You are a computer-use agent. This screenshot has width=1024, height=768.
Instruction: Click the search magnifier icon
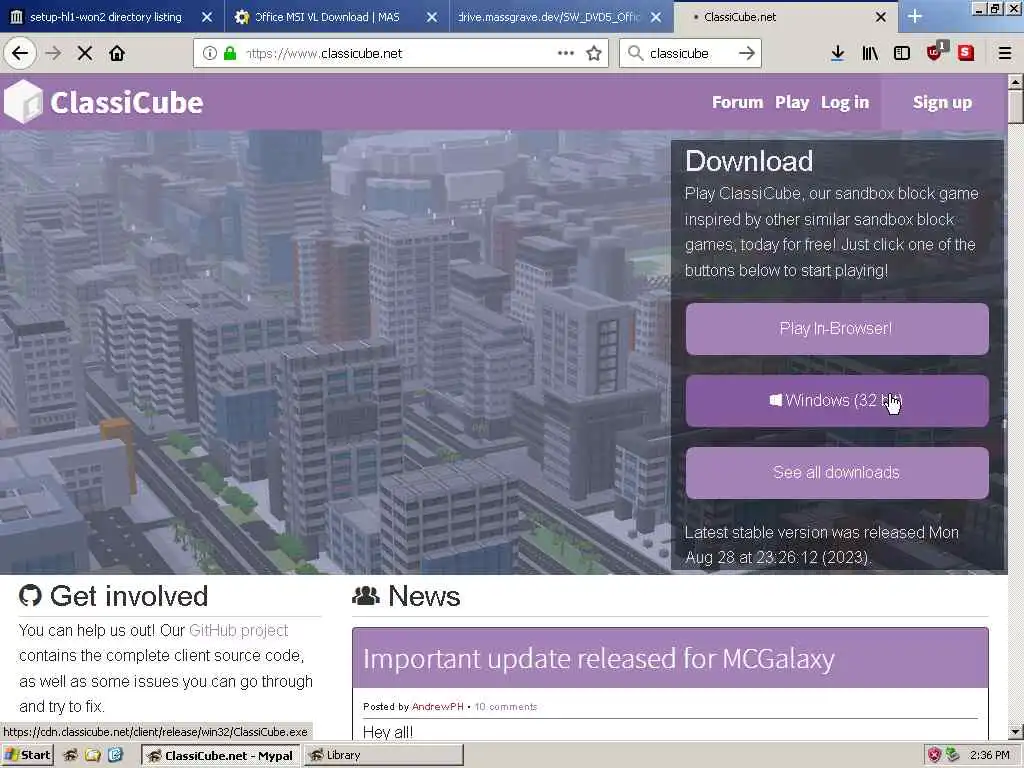pyautogui.click(x=635, y=53)
